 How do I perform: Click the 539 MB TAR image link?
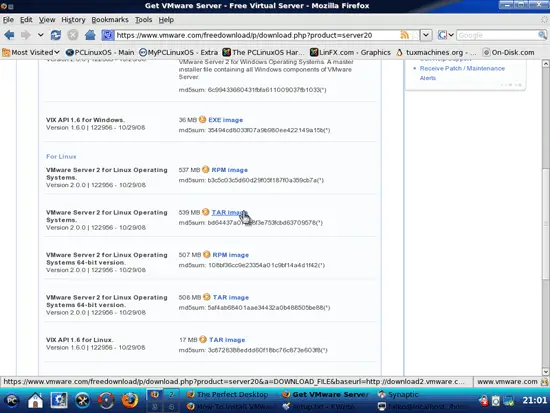229,212
